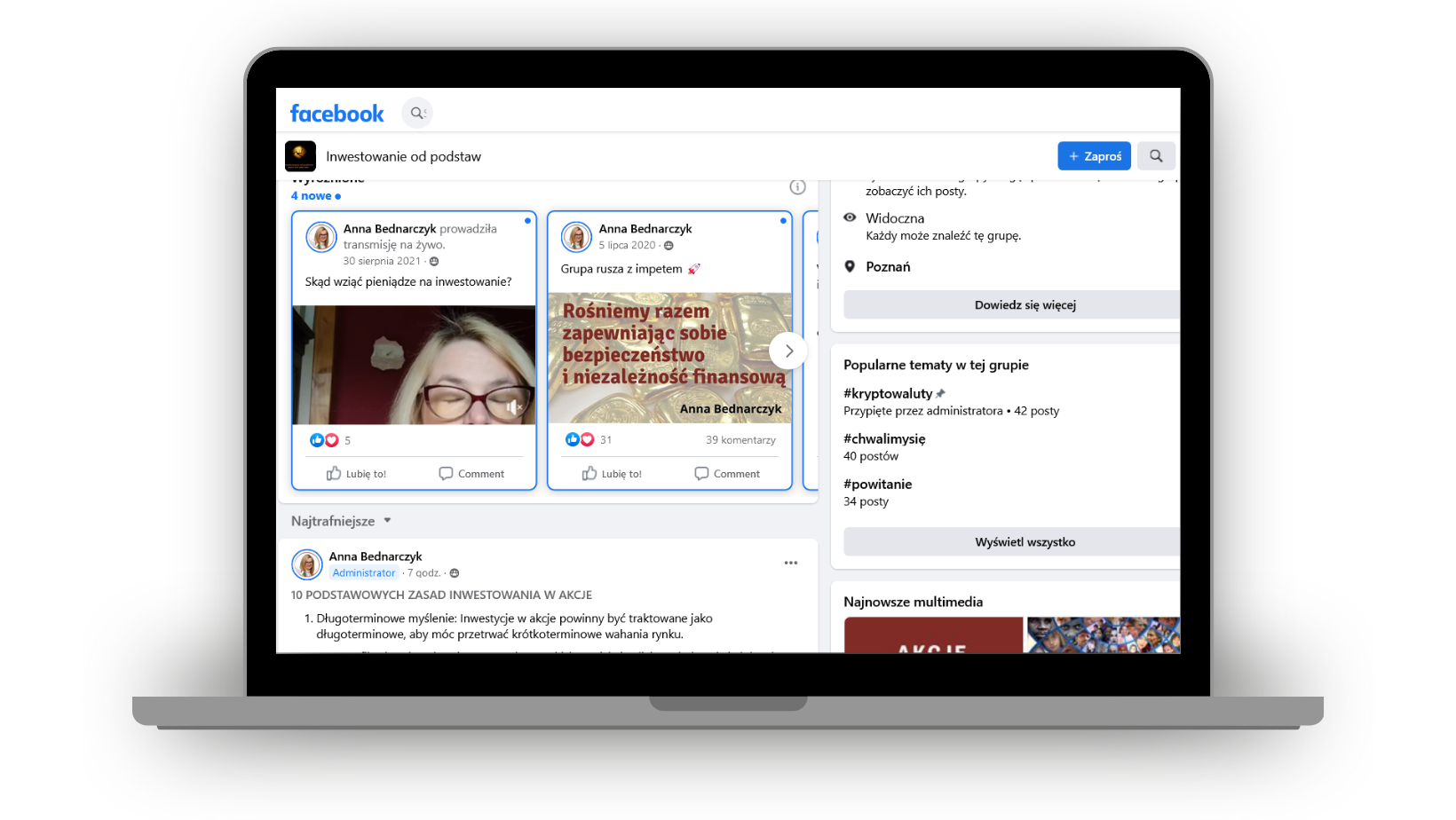
Task: Open the #chwalimysię topic
Action: (x=884, y=438)
